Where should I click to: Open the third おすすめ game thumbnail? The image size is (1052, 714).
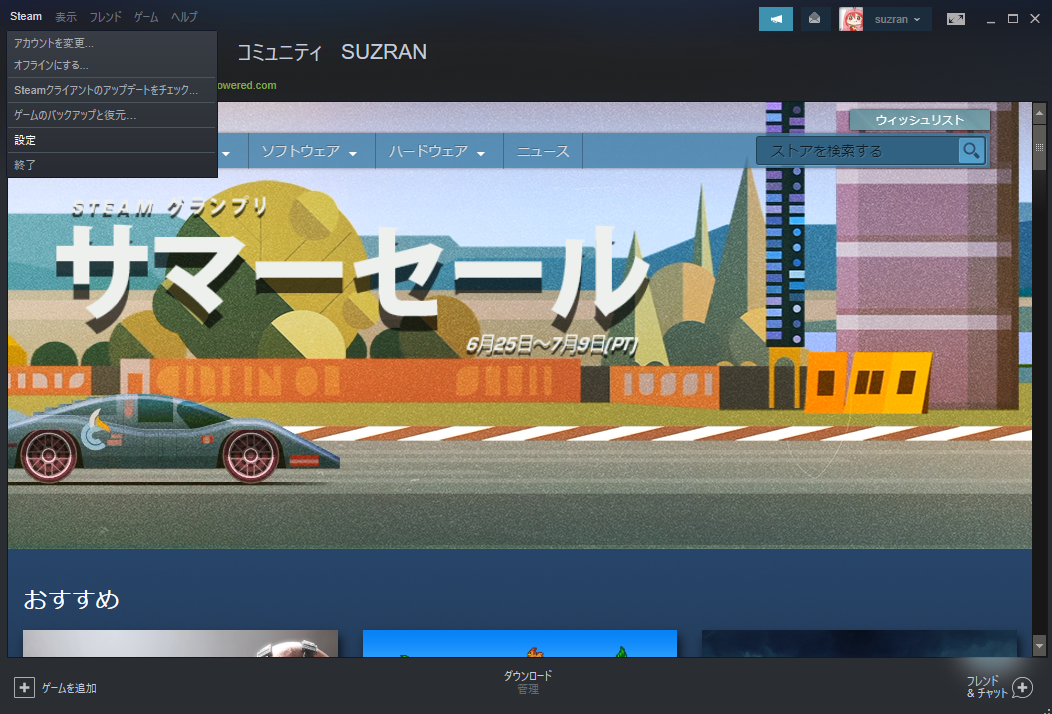pyautogui.click(x=859, y=644)
